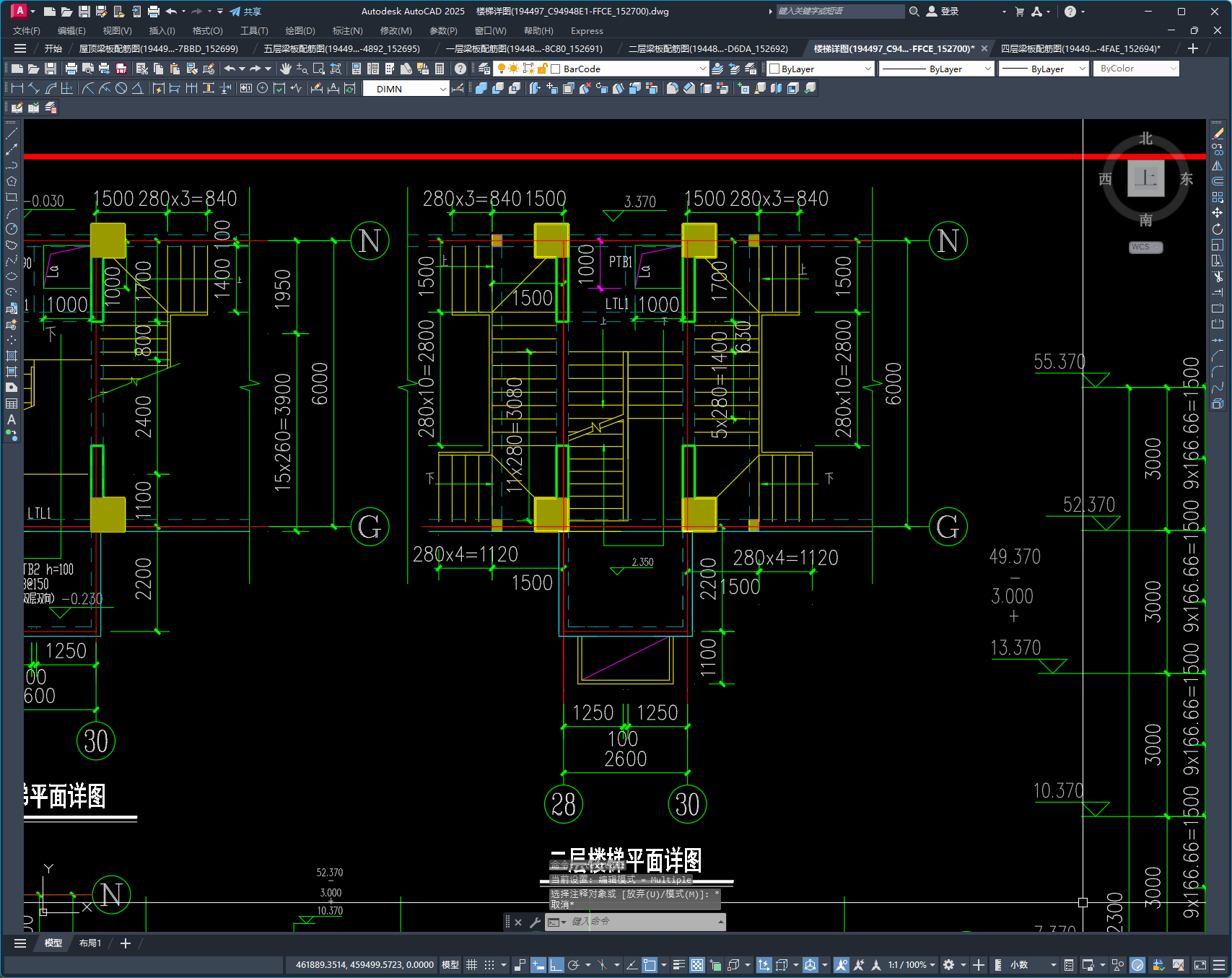Toggle snap mode dotted grid in status bar
The height and width of the screenshot is (978, 1232).
(x=489, y=965)
